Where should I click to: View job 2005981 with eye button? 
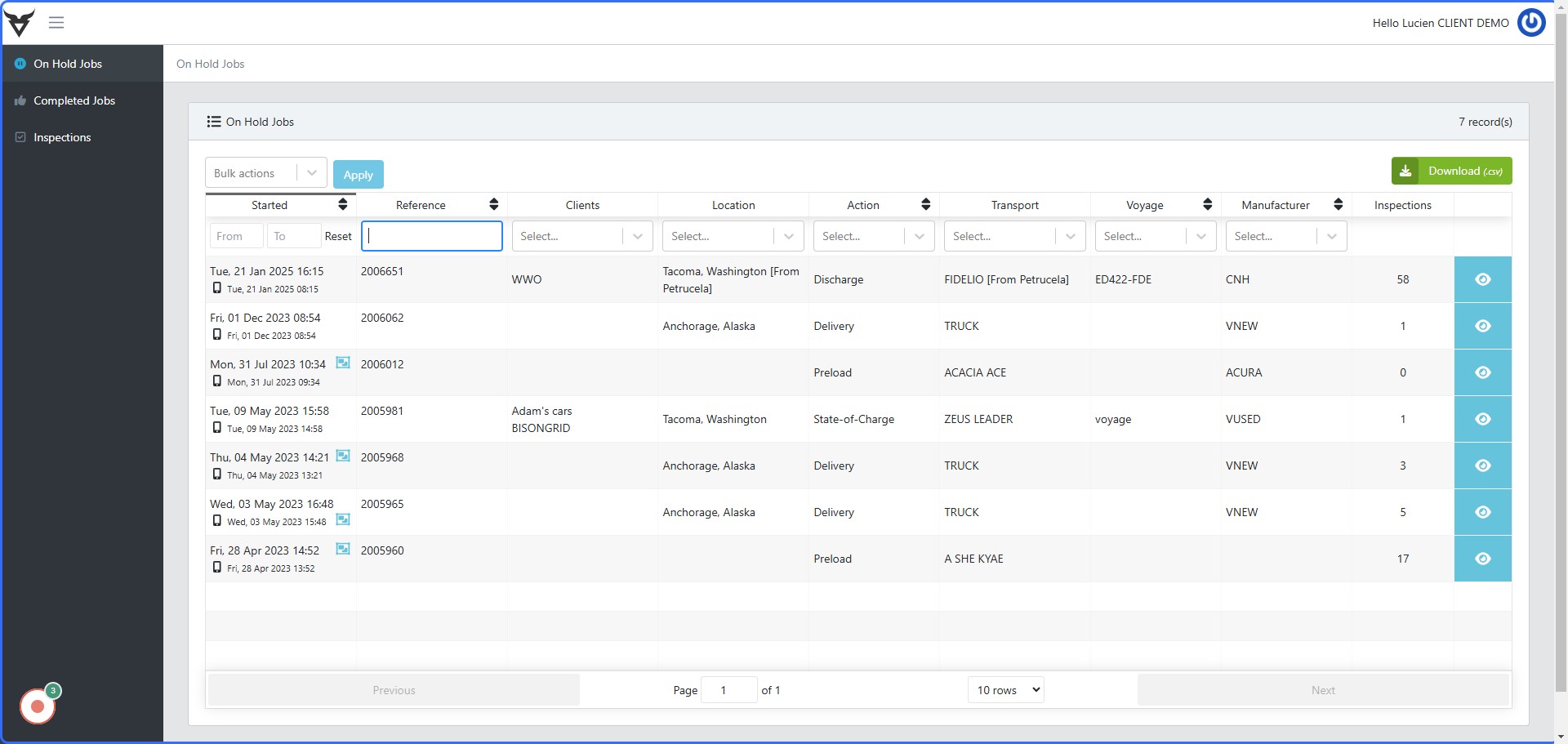[1483, 419]
